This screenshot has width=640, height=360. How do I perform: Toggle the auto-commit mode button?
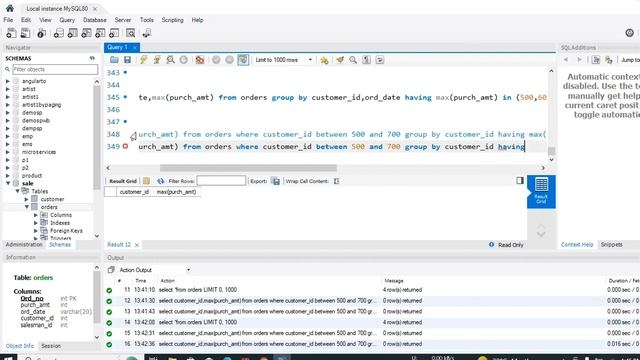[x=243, y=60]
